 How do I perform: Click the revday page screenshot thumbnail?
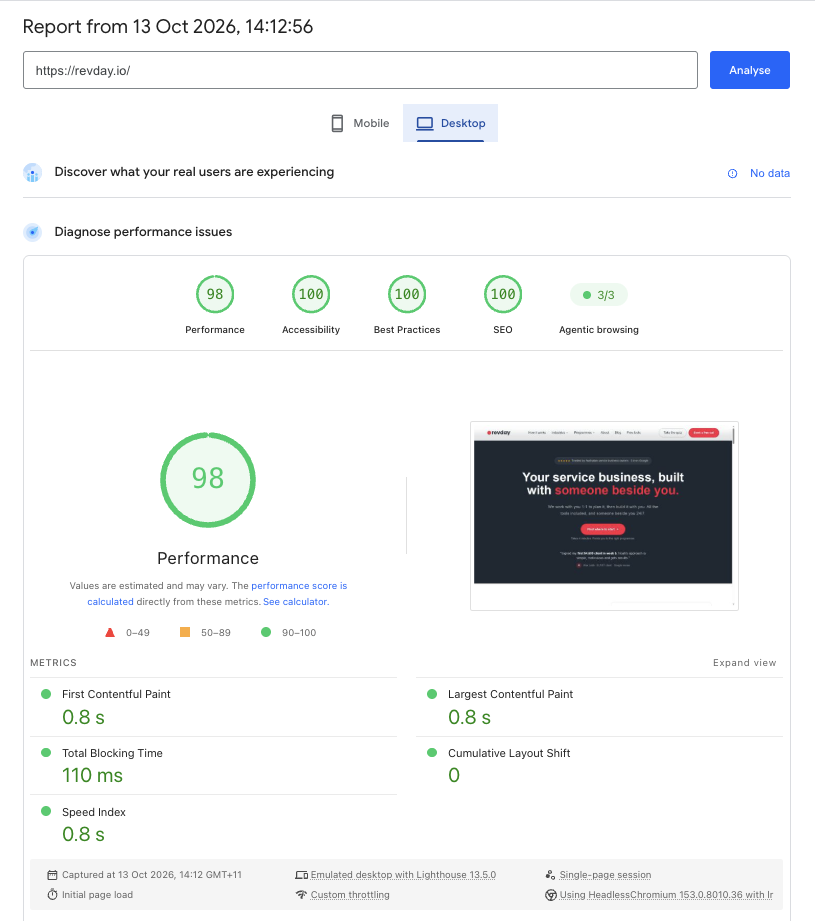coord(604,516)
